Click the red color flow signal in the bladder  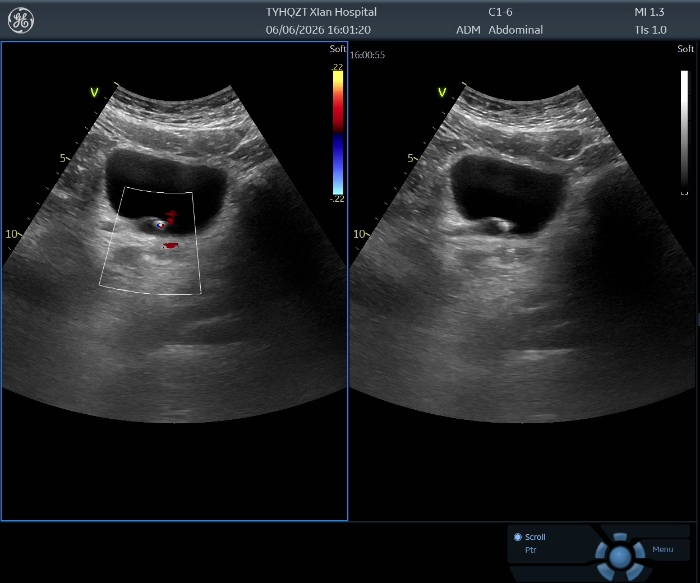click(171, 217)
